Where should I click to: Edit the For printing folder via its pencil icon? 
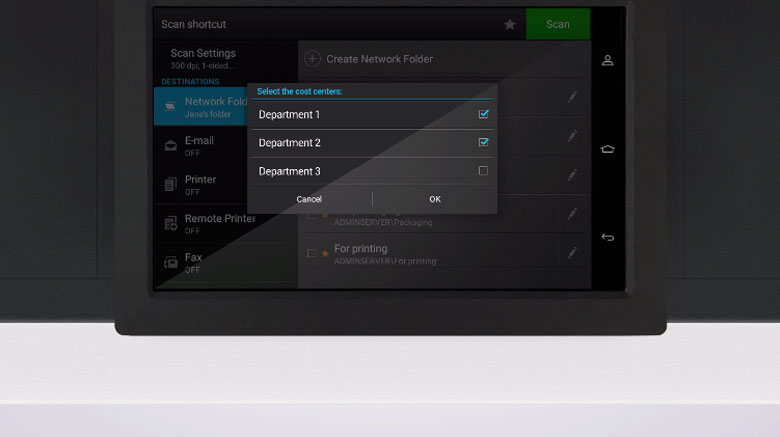[572, 253]
